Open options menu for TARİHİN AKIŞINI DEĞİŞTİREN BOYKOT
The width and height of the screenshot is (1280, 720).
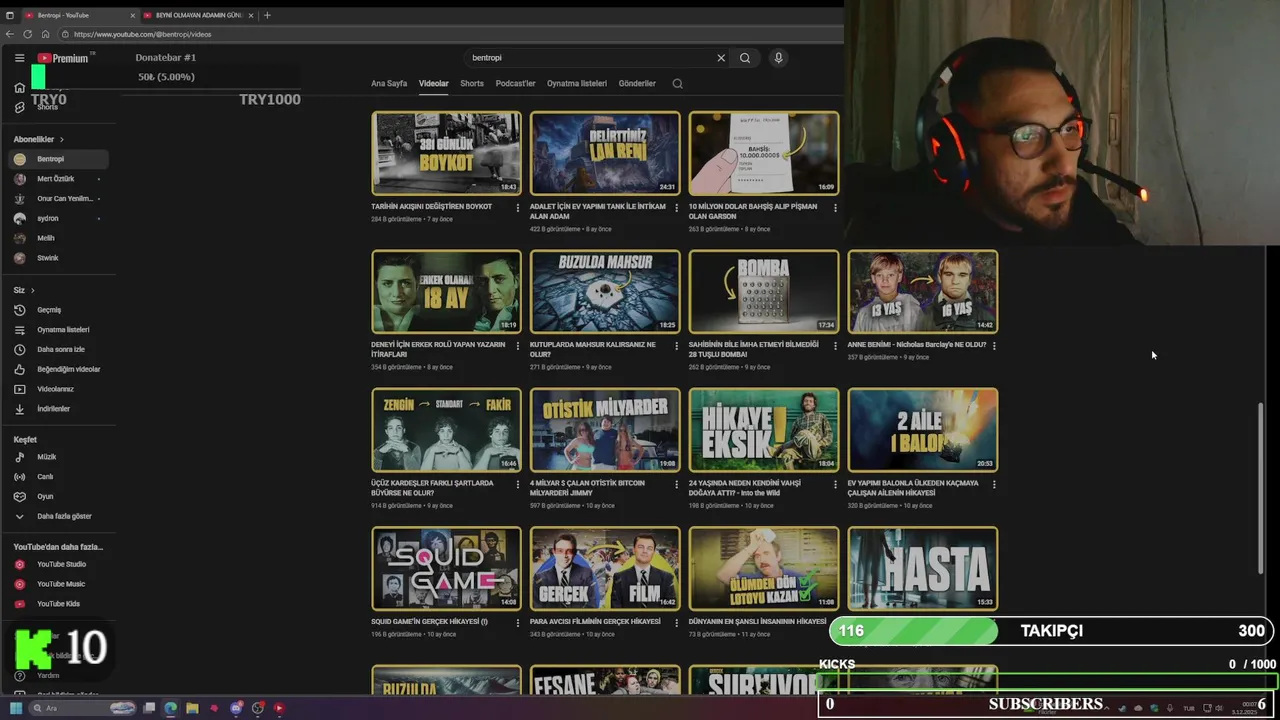coord(518,208)
